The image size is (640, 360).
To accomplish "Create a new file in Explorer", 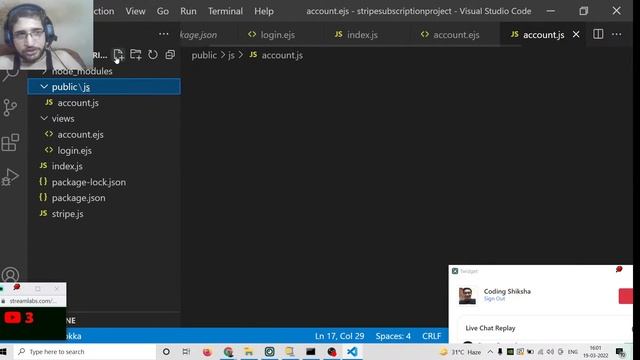I will coord(118,54).
